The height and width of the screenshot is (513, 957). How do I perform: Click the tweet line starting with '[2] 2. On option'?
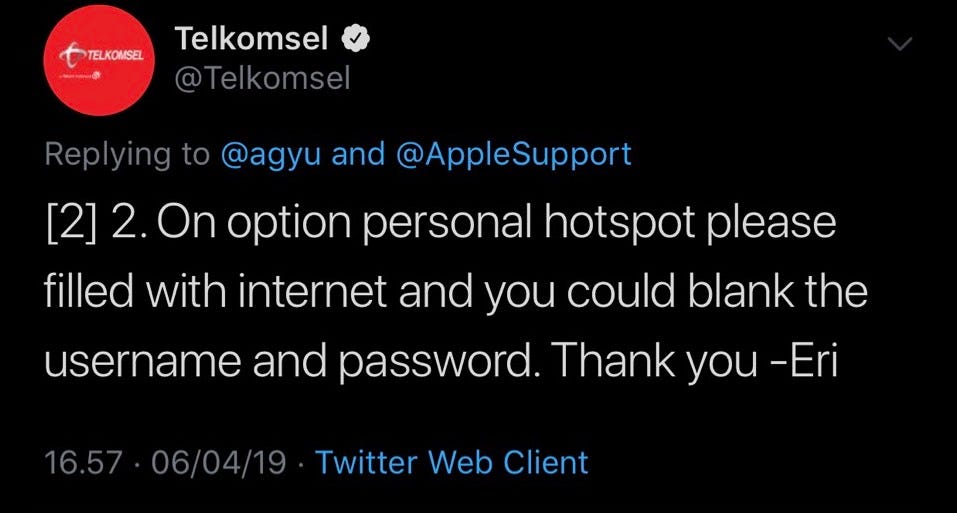pyautogui.click(x=440, y=223)
